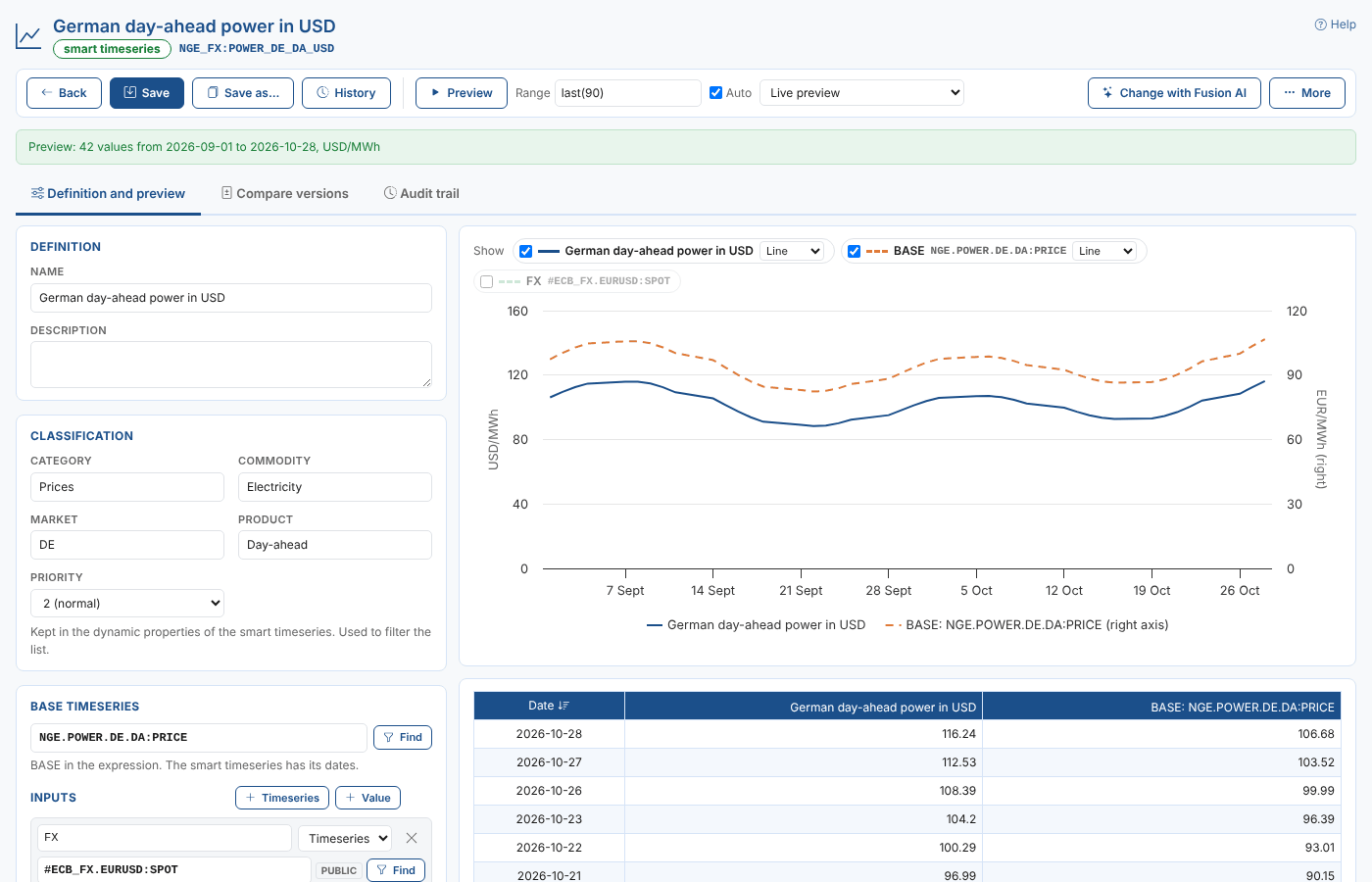View History of this timeseries
The height and width of the screenshot is (882, 1372).
346,93
